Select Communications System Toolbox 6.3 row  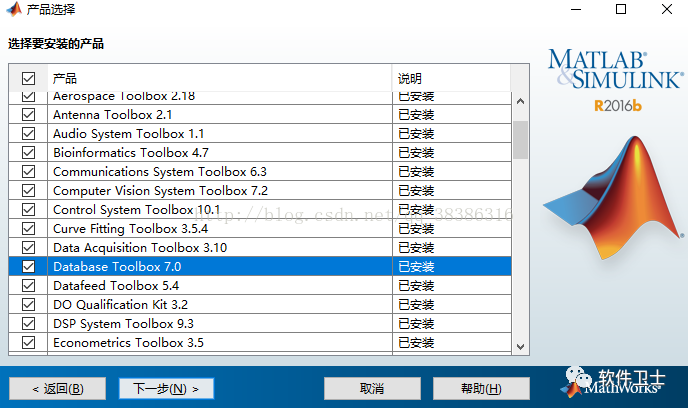260,172
